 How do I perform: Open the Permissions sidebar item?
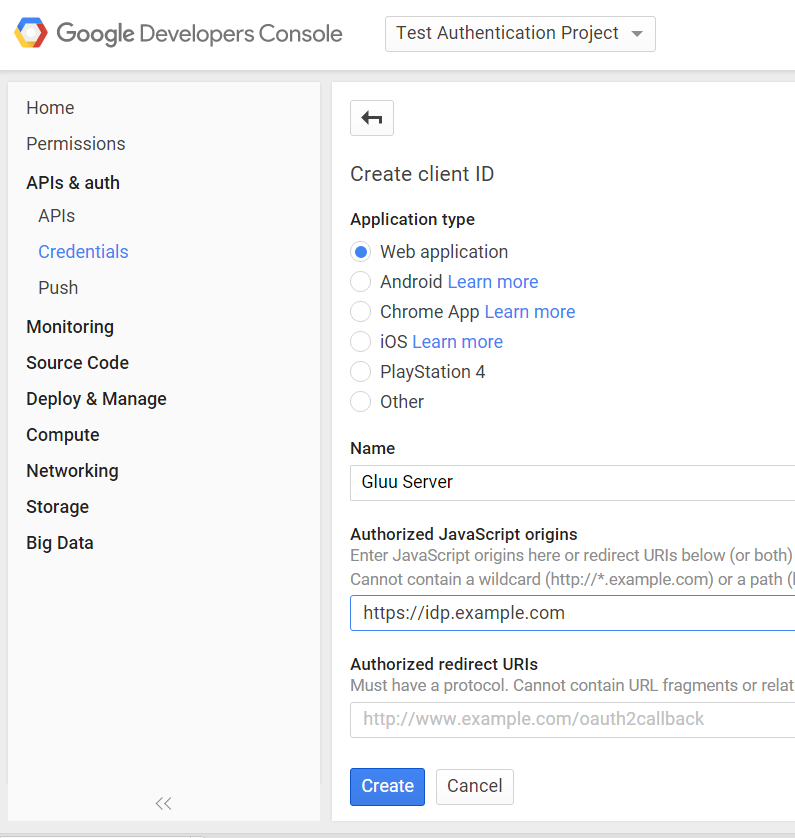coord(76,144)
